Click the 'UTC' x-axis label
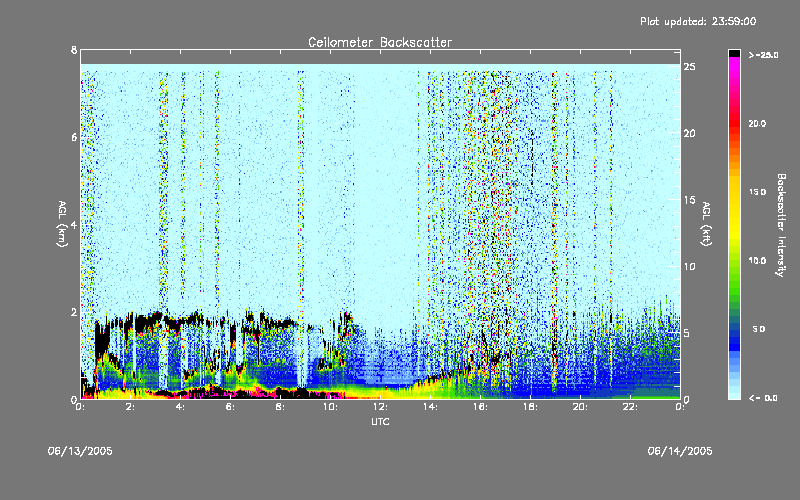The height and width of the screenshot is (500, 800). pos(380,421)
